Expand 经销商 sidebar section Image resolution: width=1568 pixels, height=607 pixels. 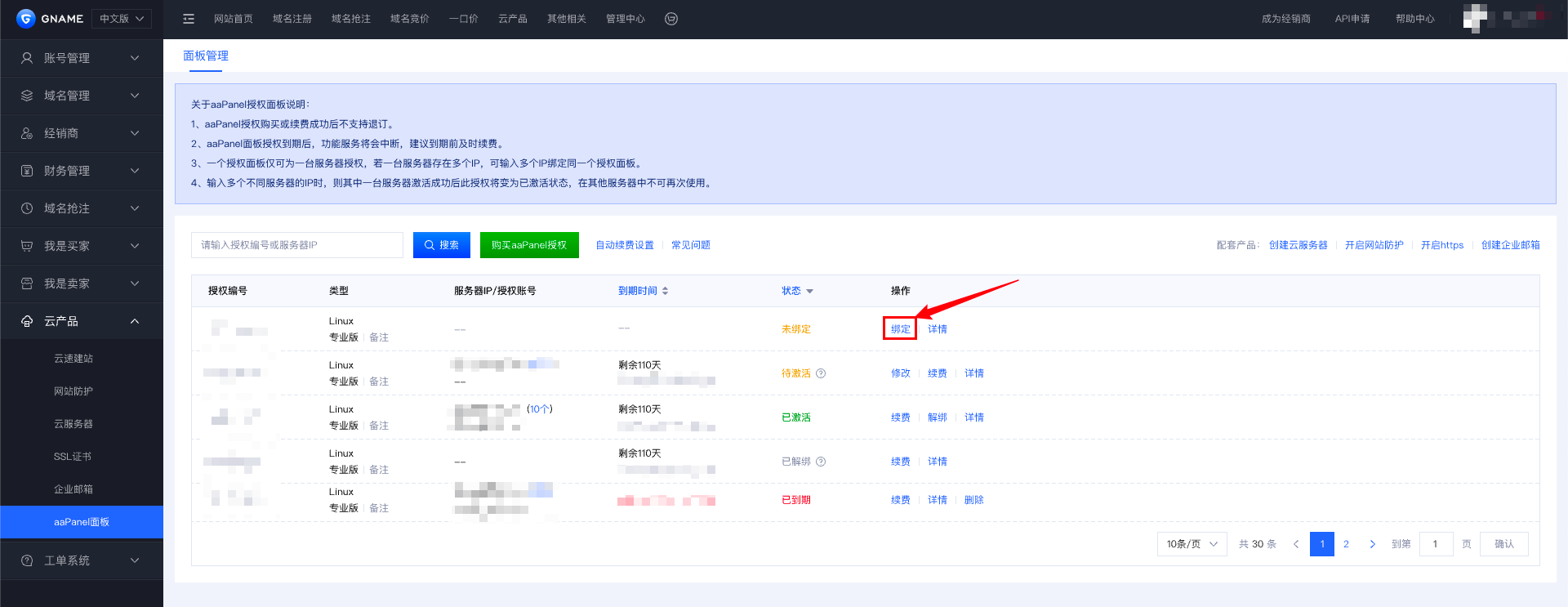click(82, 133)
